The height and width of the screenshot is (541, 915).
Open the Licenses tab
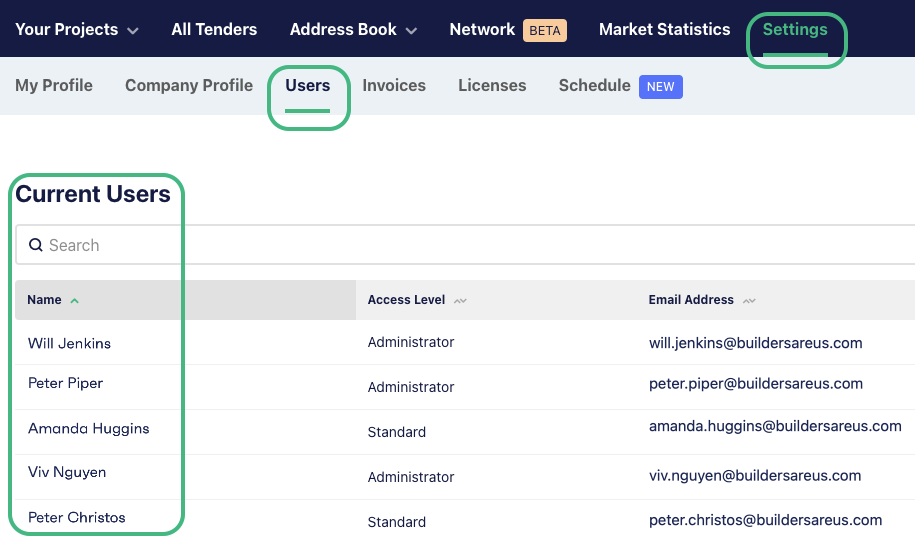(x=492, y=85)
